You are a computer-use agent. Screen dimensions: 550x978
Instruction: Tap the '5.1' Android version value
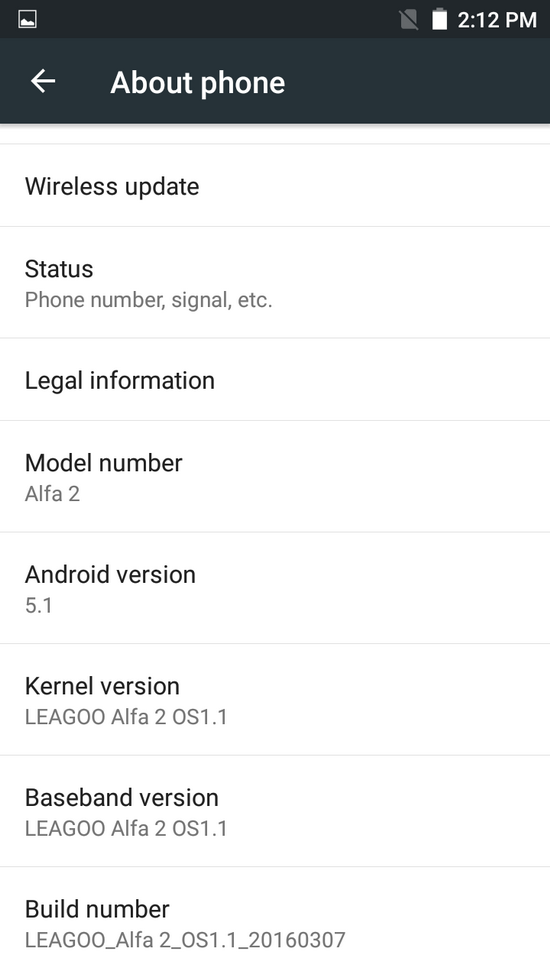tap(39, 606)
